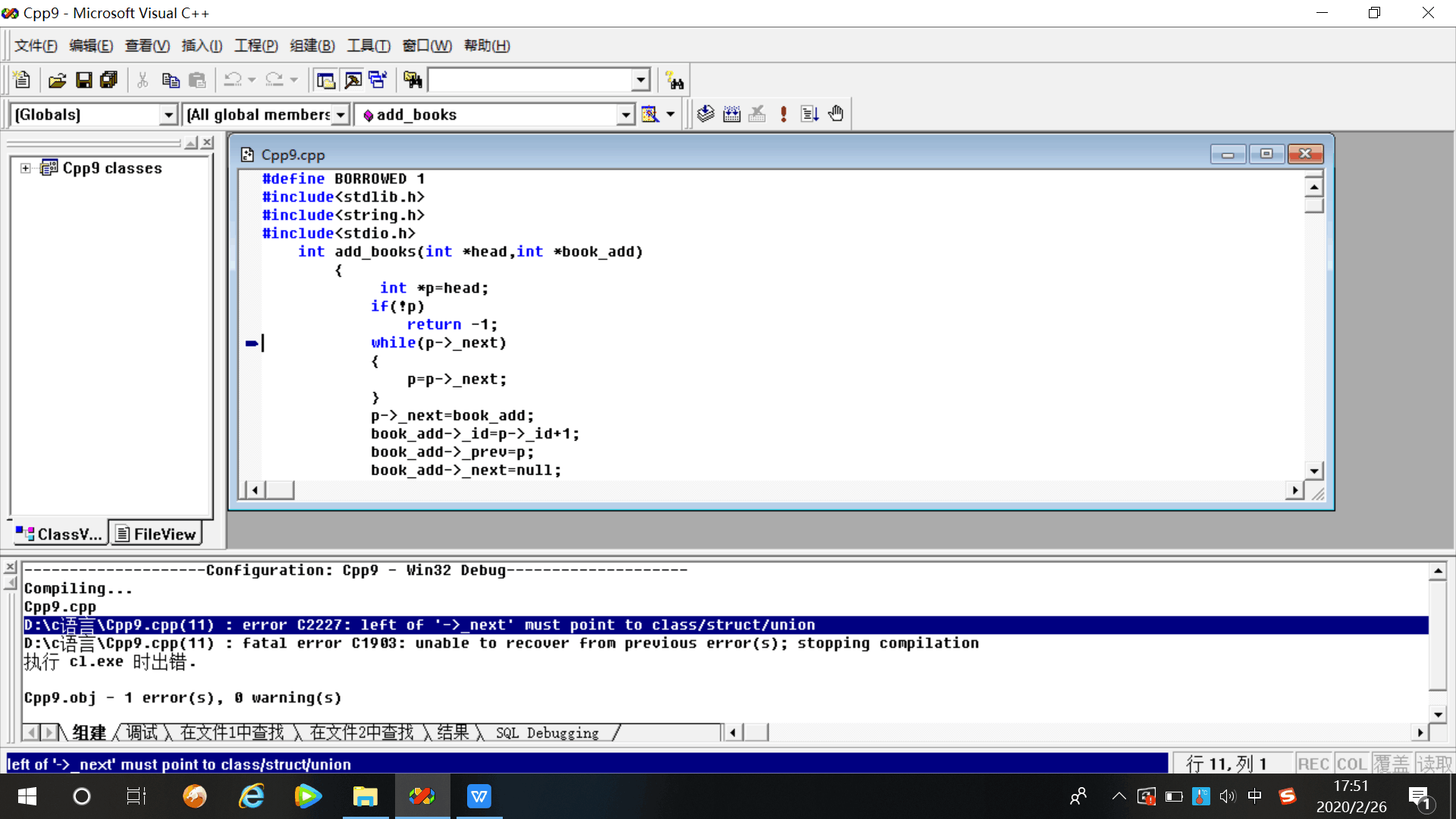The height and width of the screenshot is (819, 1456).
Task: Open WizardBar actions icon
Action: click(650, 114)
